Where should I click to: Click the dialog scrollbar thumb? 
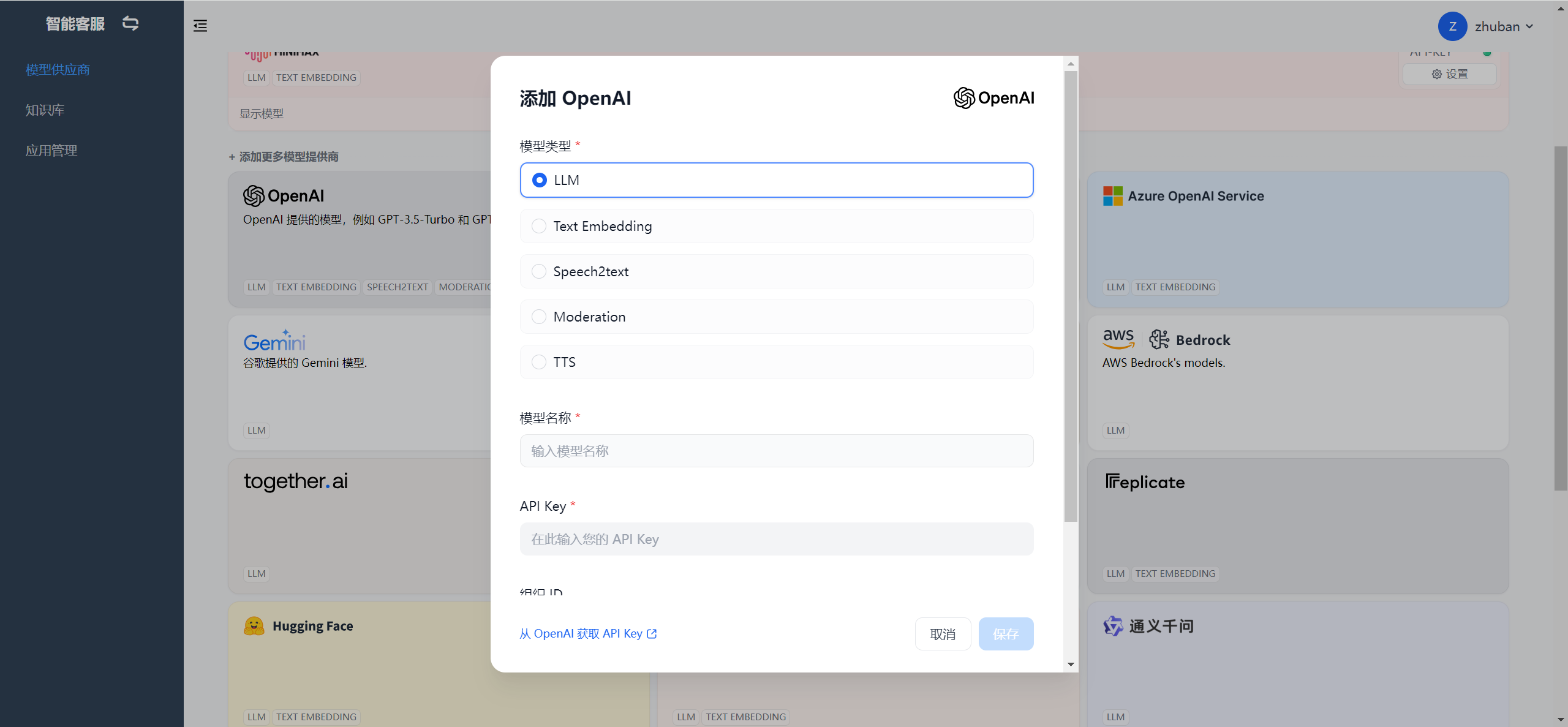click(1071, 296)
